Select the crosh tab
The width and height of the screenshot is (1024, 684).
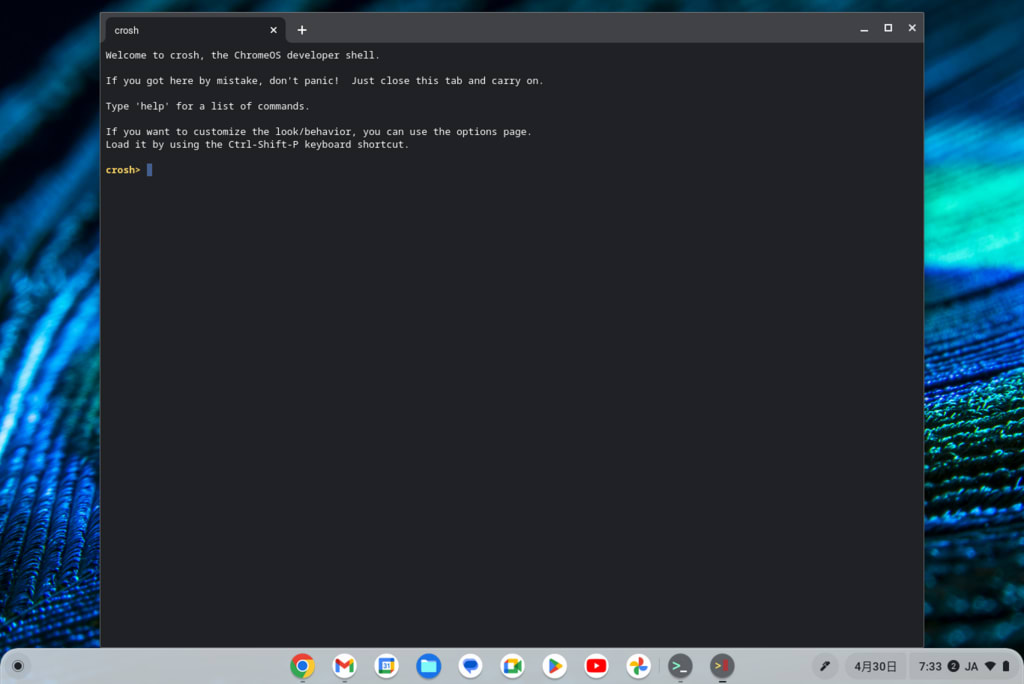[x=195, y=30]
